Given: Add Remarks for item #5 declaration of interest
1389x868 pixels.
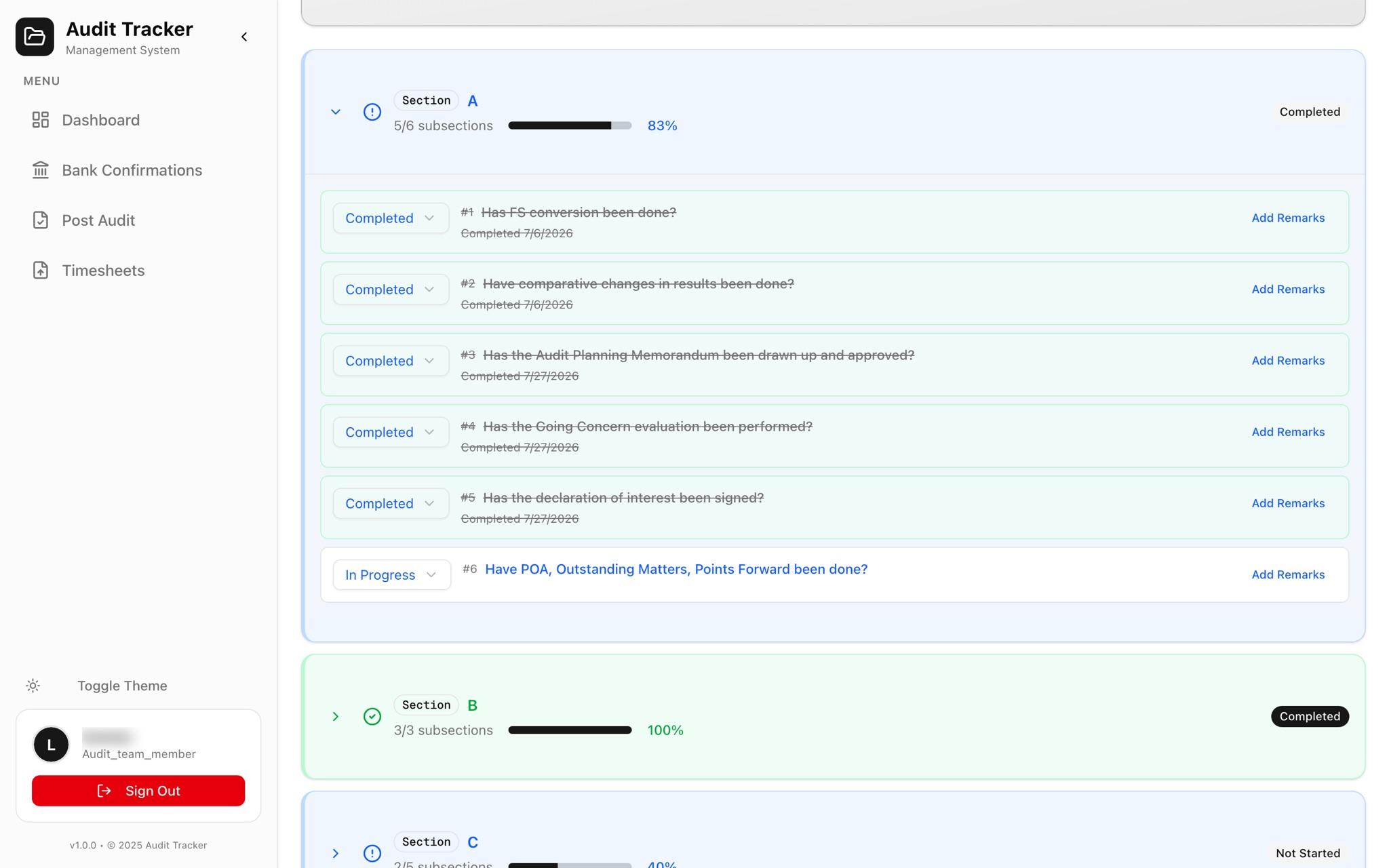Looking at the screenshot, I should 1288,503.
